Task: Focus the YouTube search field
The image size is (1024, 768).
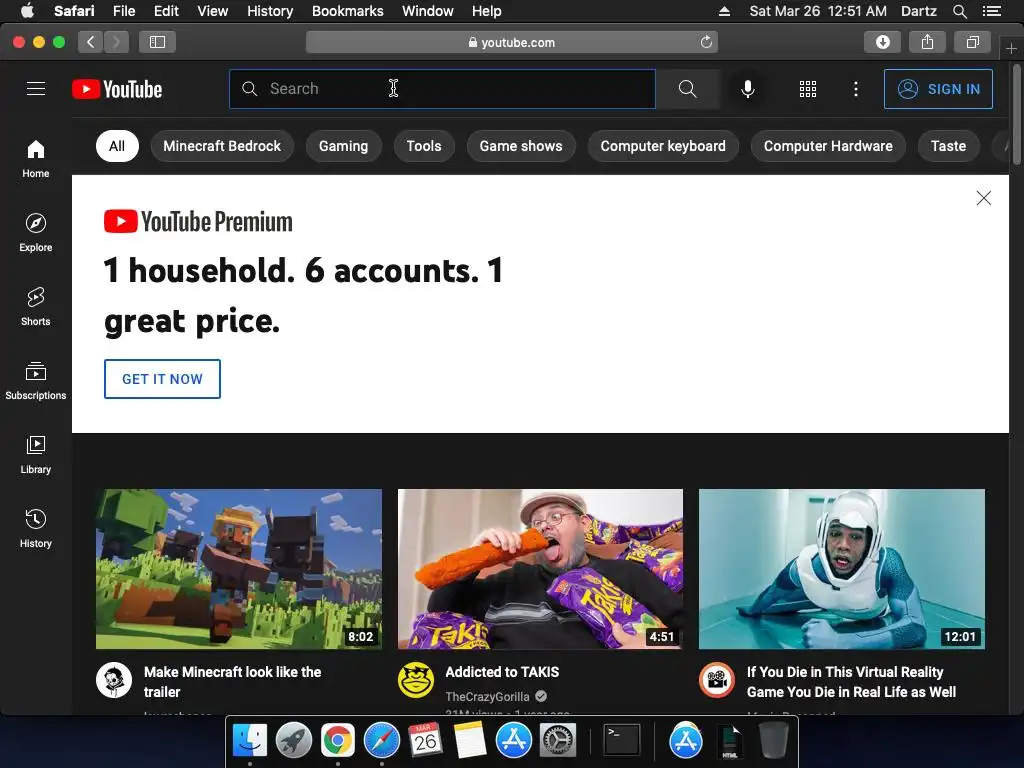Action: [x=442, y=89]
